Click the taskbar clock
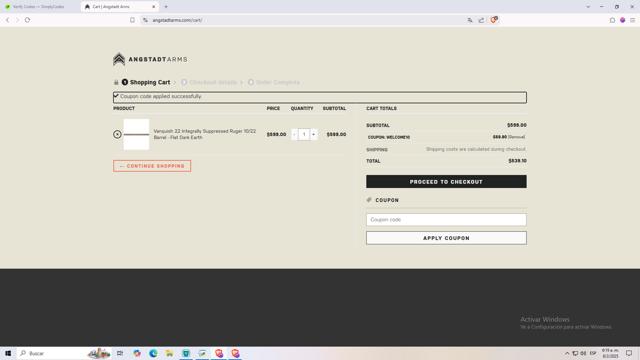The image size is (640, 360). coord(610,353)
